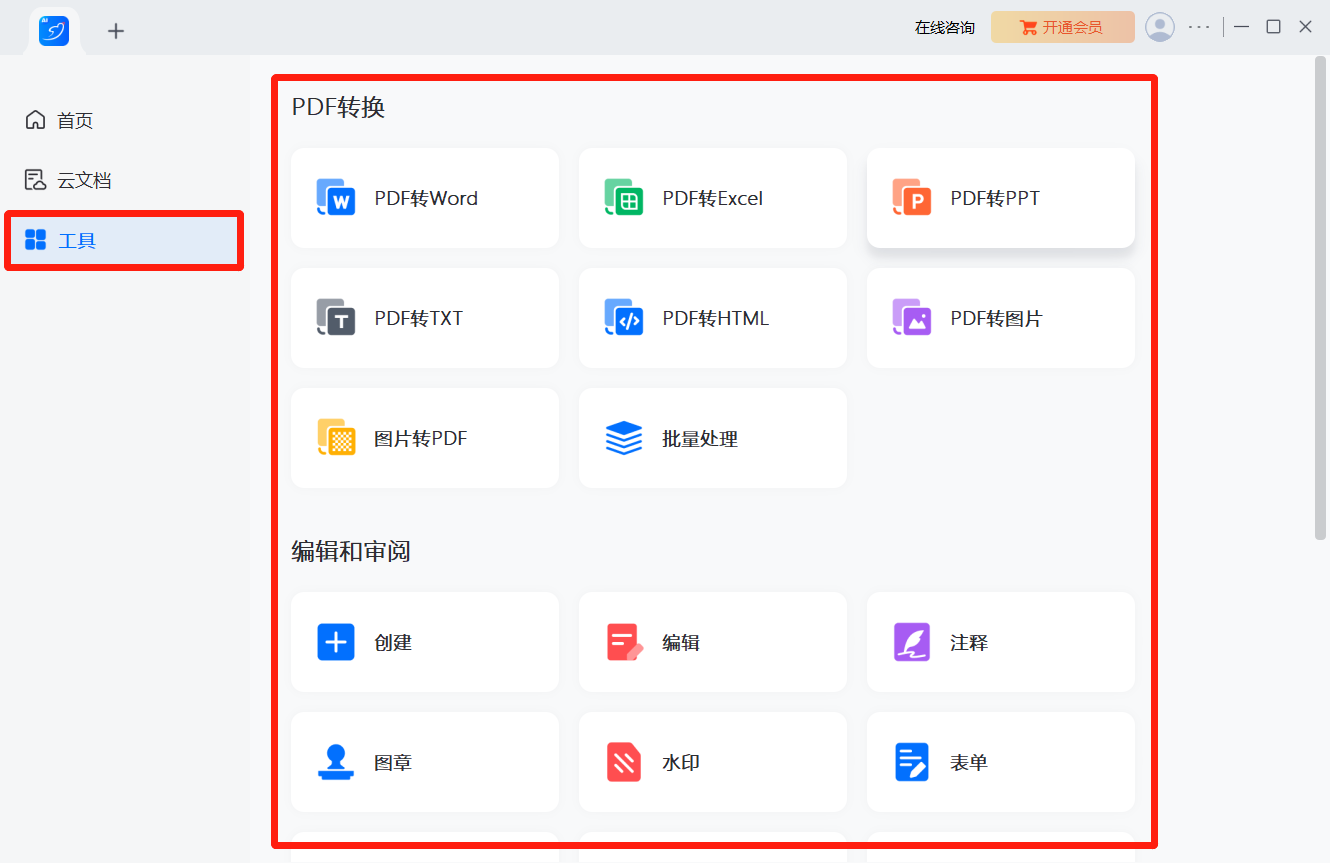Open the 图章 tool card
The width and height of the screenshot is (1330, 863).
pyautogui.click(x=425, y=762)
